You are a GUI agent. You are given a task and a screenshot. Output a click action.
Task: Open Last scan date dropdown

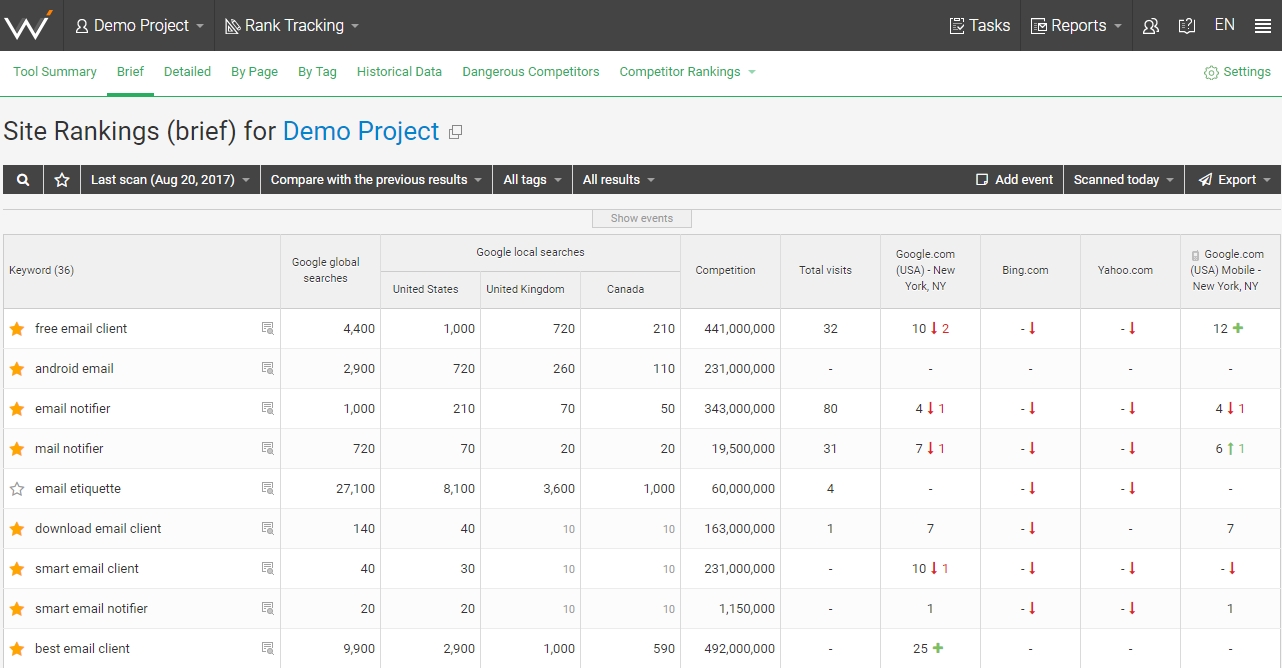pyautogui.click(x=170, y=180)
